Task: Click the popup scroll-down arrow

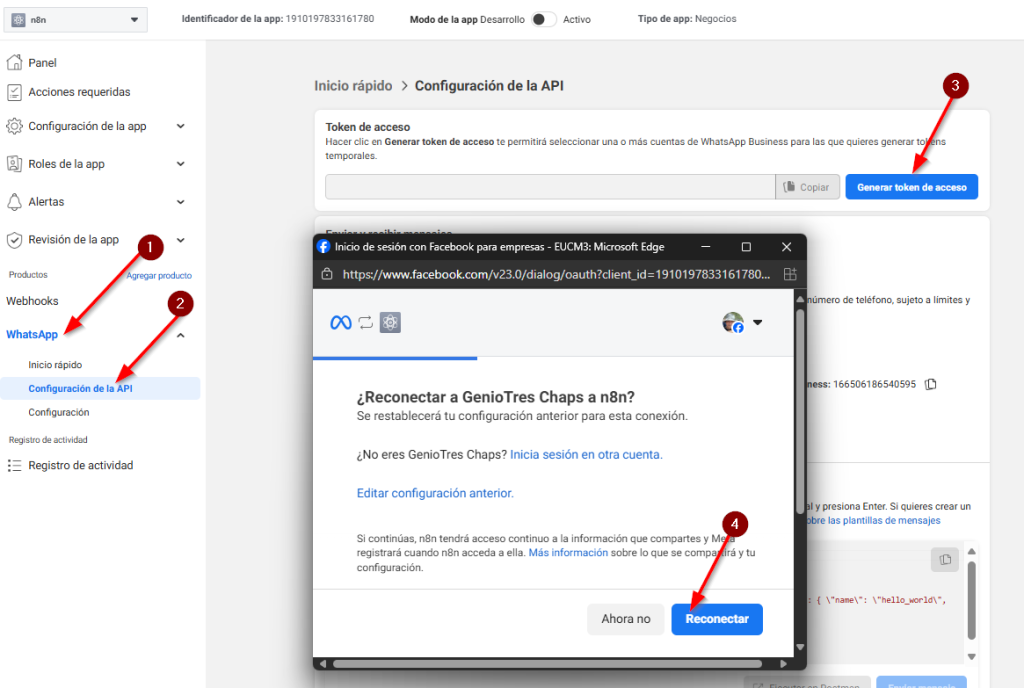Action: [x=800, y=647]
